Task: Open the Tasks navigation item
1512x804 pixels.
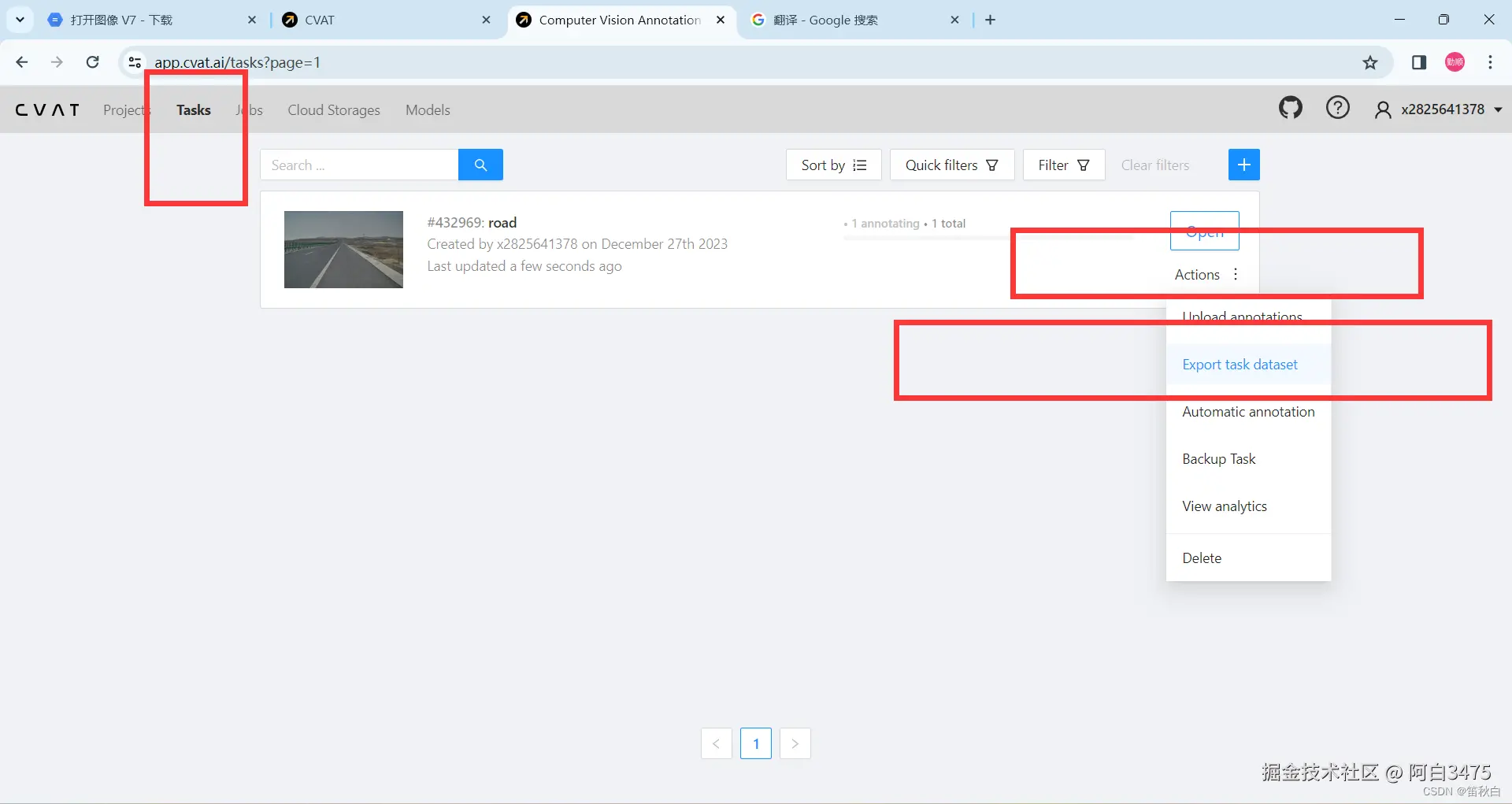Action: [194, 110]
